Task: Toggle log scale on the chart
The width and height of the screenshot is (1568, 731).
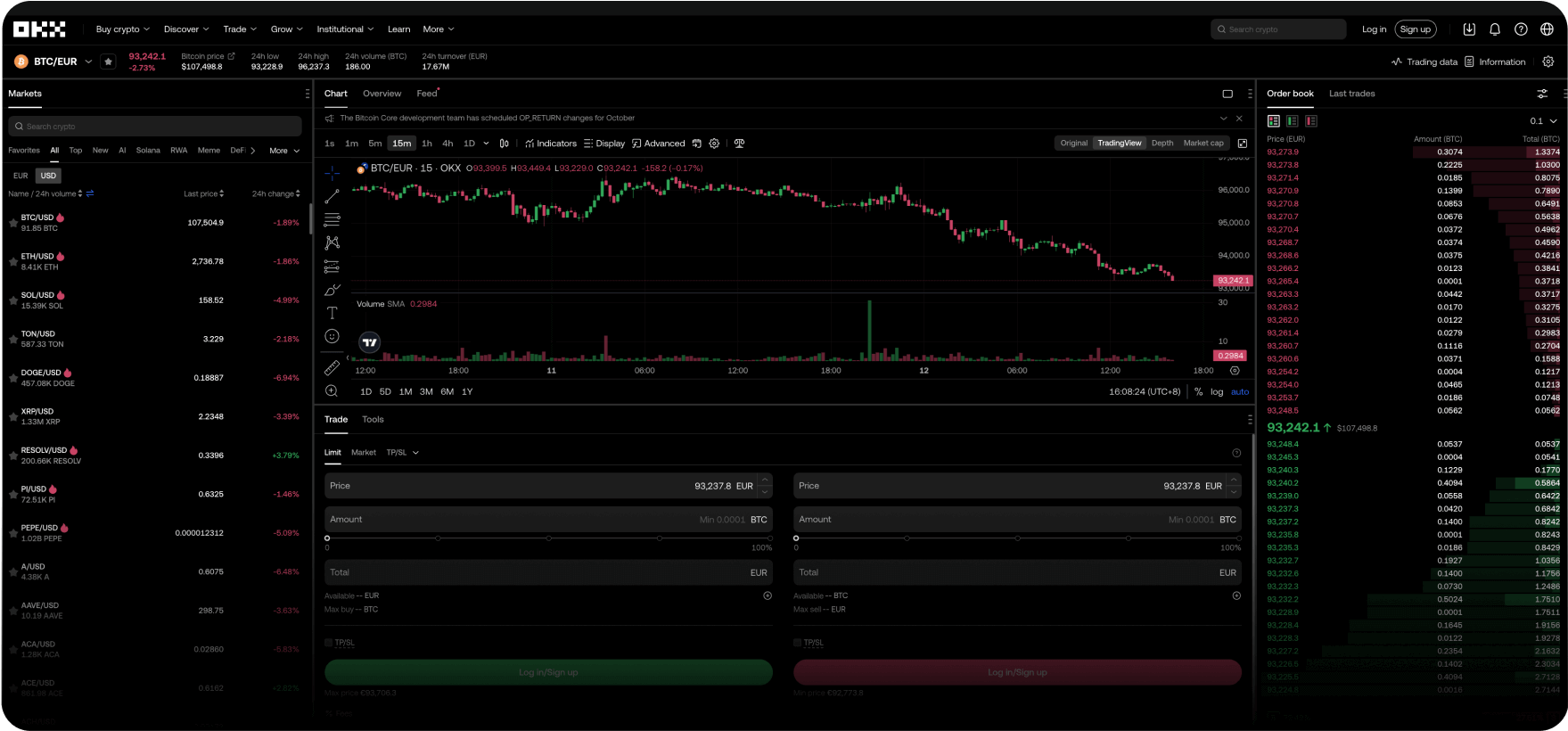Action: [1216, 392]
